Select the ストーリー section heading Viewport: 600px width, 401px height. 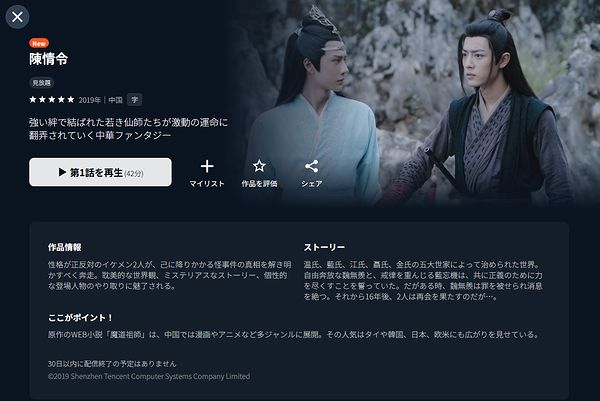324,248
